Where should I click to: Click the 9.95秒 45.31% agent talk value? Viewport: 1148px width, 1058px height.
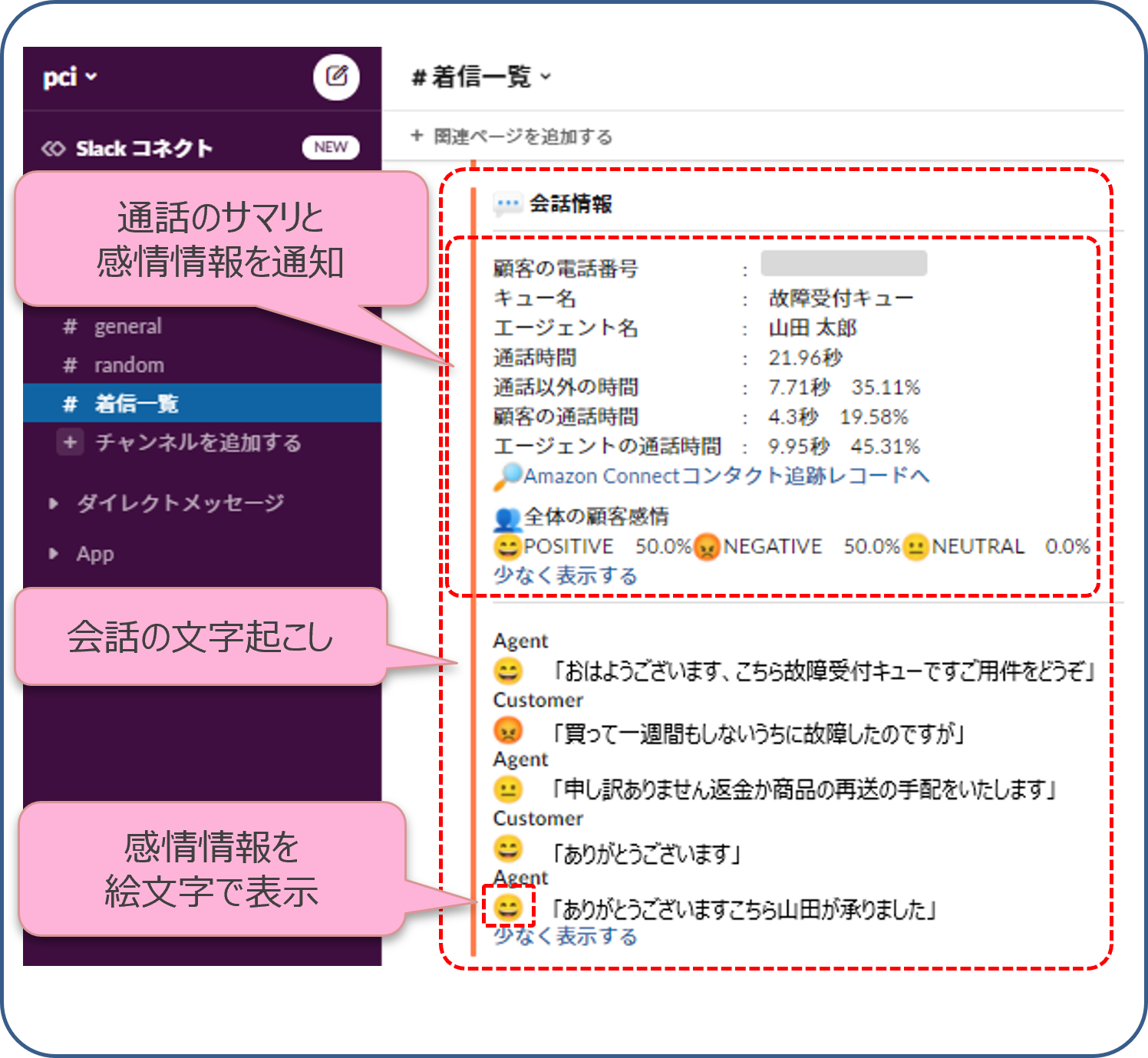(844, 447)
